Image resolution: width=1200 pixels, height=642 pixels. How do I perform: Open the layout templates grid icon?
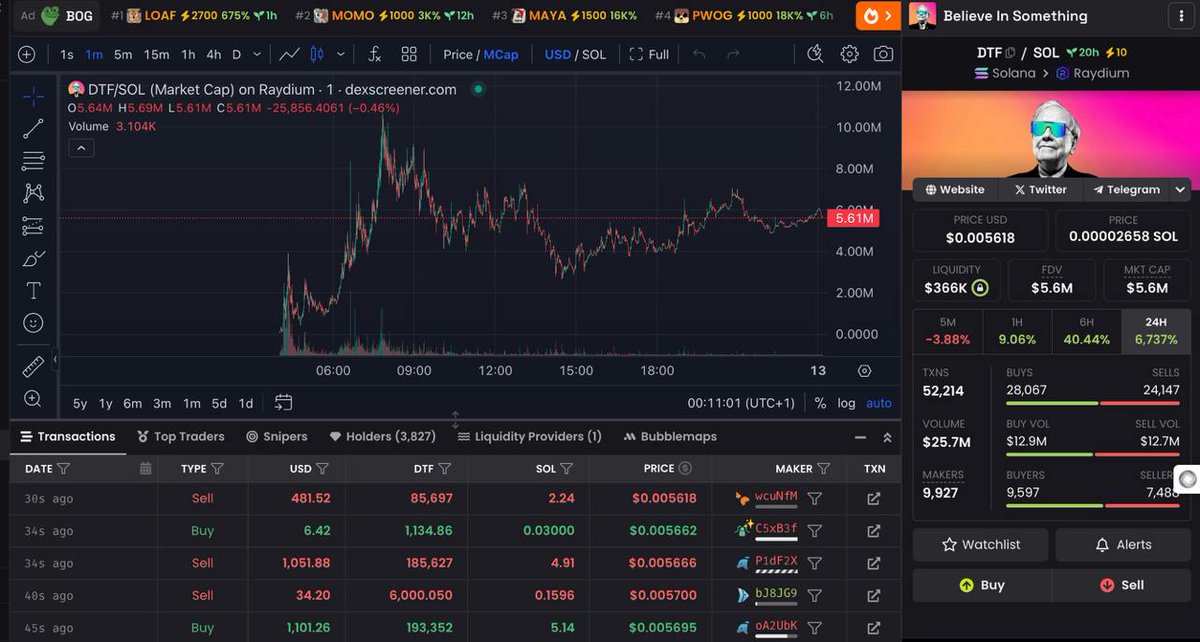point(409,54)
